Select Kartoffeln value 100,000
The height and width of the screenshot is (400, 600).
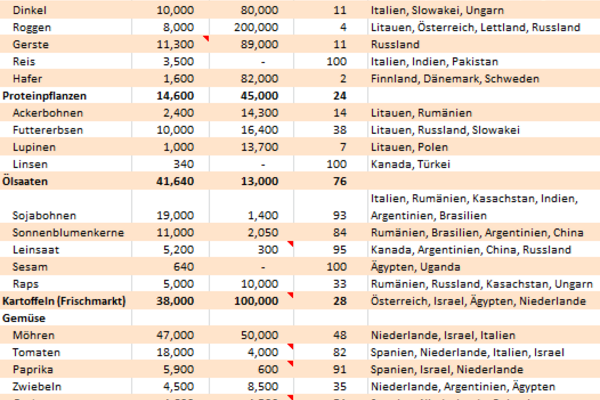pyautogui.click(x=256, y=301)
